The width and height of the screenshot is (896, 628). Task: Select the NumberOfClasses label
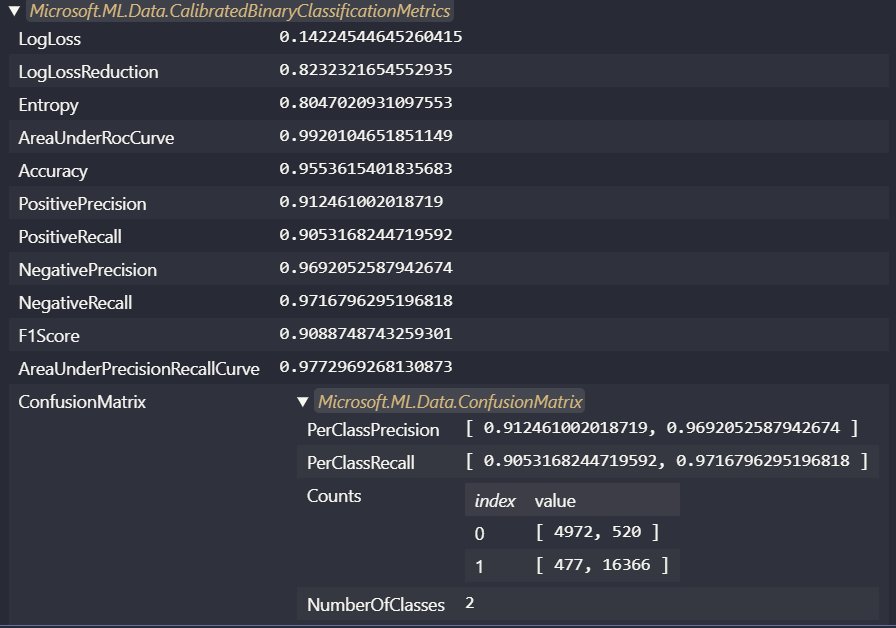[376, 605]
